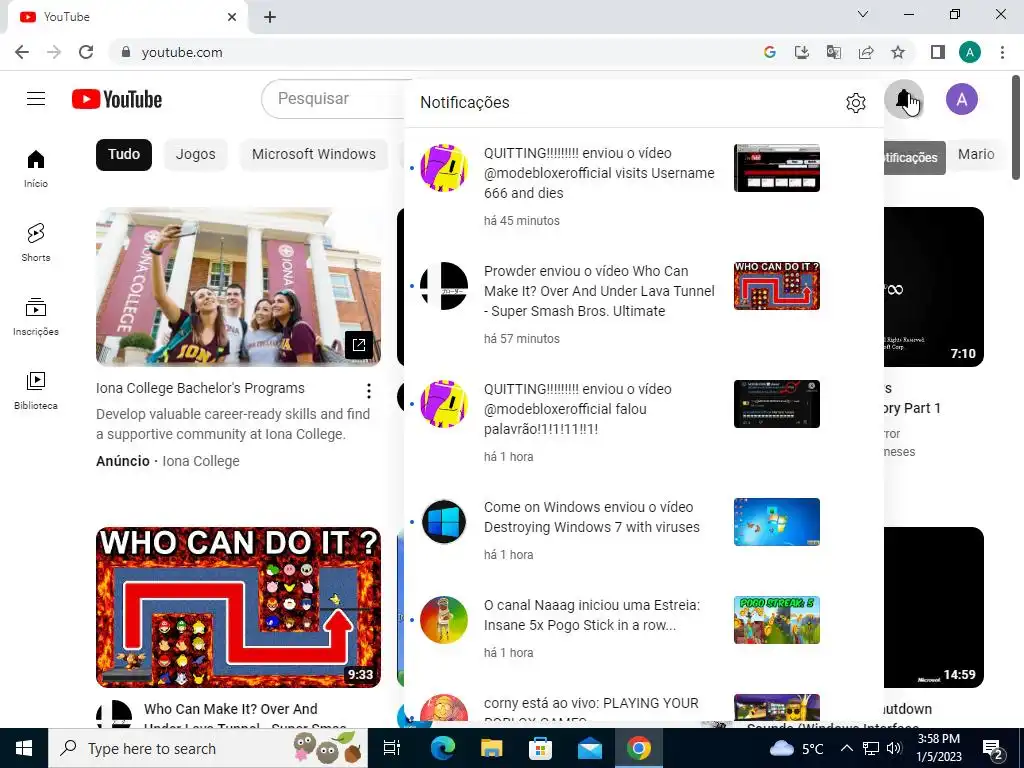Open Inscrições in the sidebar
The height and width of the screenshot is (768, 1024).
[x=36, y=316]
